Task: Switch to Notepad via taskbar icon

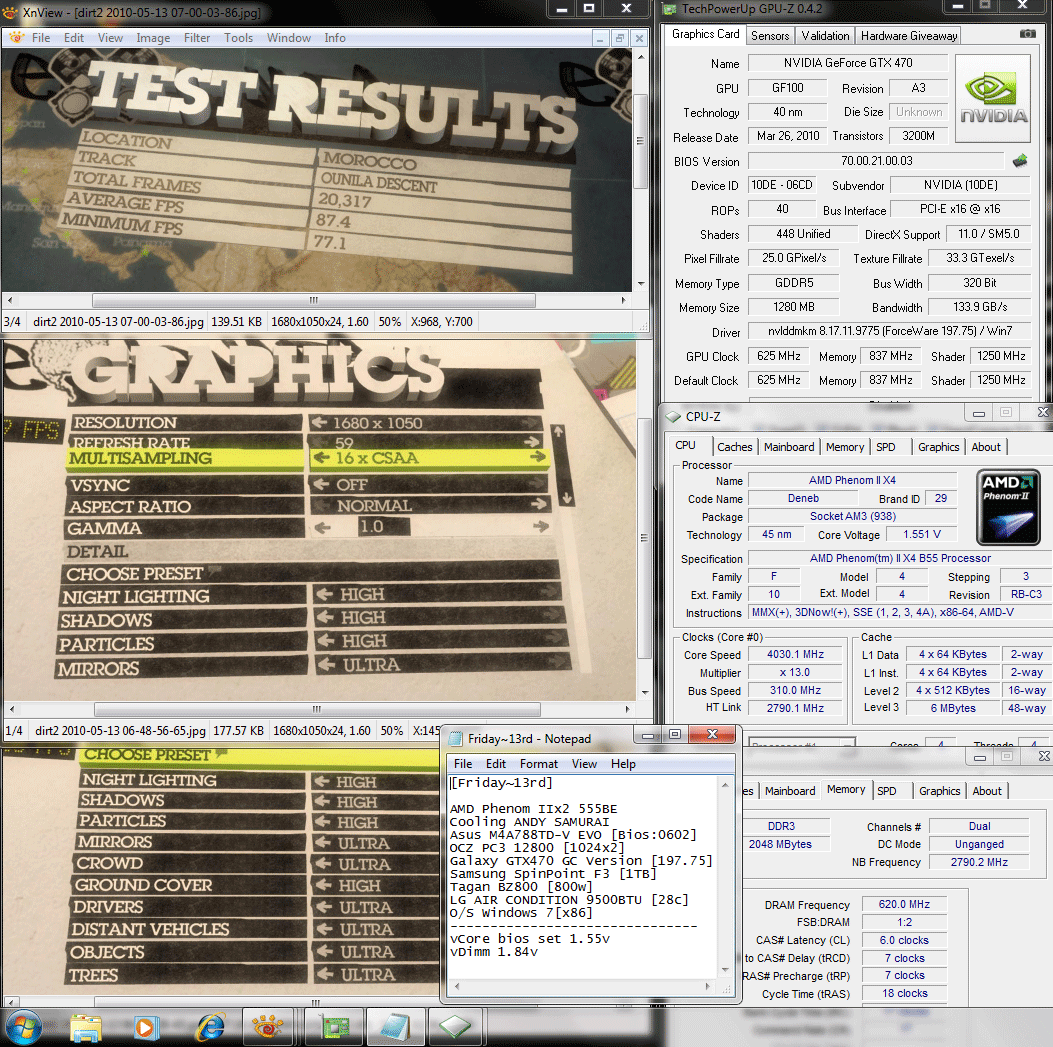Action: pos(395,1027)
